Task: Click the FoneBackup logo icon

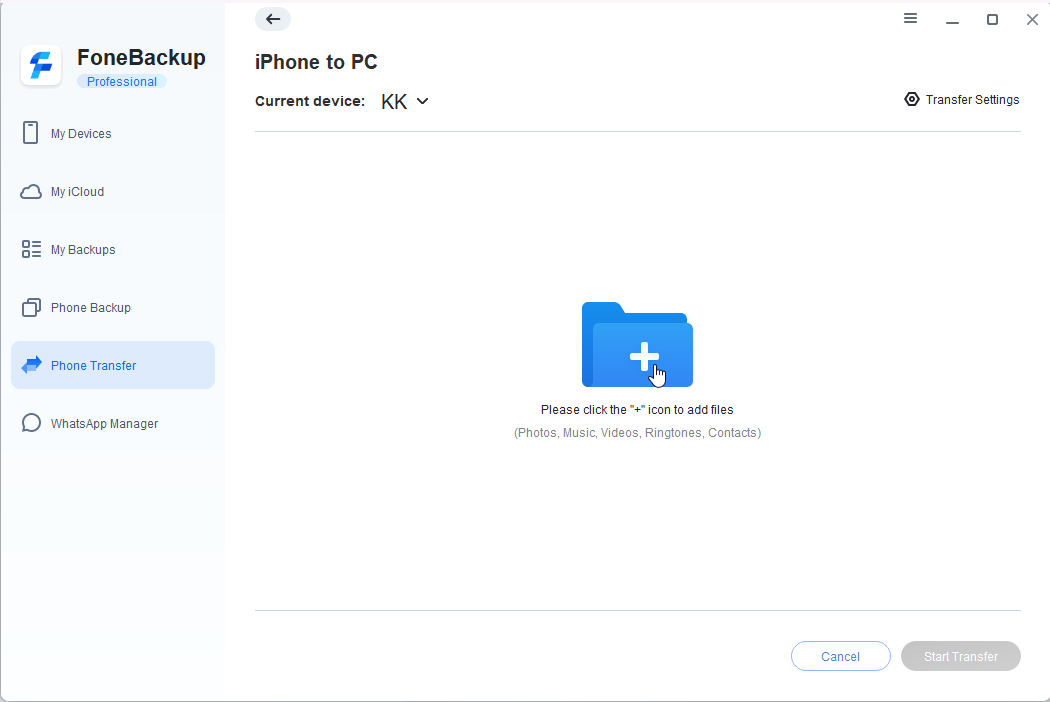Action: click(x=41, y=66)
